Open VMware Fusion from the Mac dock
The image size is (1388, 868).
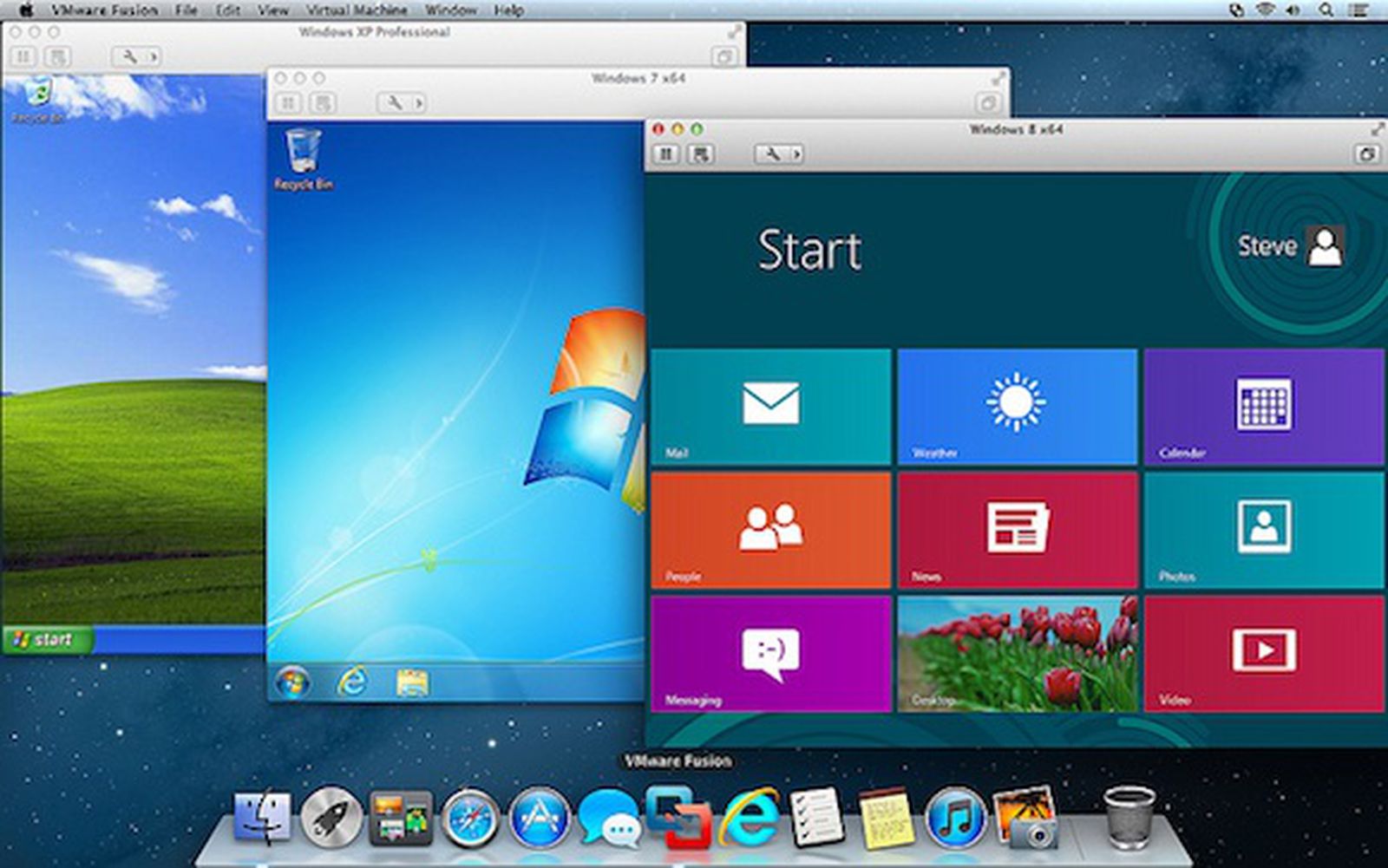pos(676,815)
